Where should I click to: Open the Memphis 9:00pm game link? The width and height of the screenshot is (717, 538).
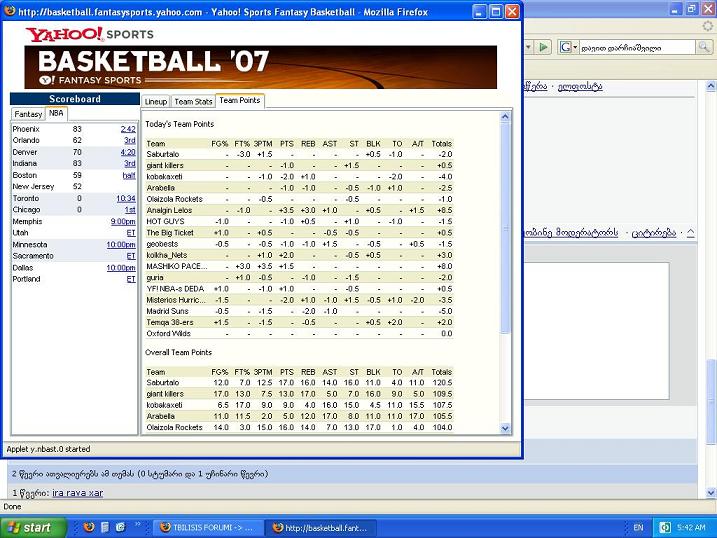click(124, 221)
